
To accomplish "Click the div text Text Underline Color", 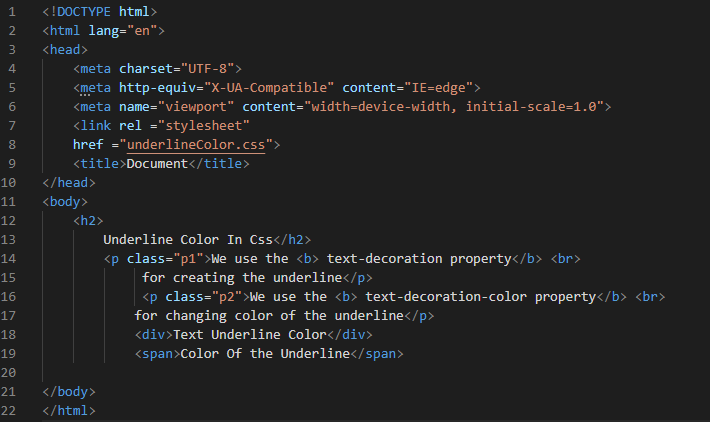I will click(250, 335).
